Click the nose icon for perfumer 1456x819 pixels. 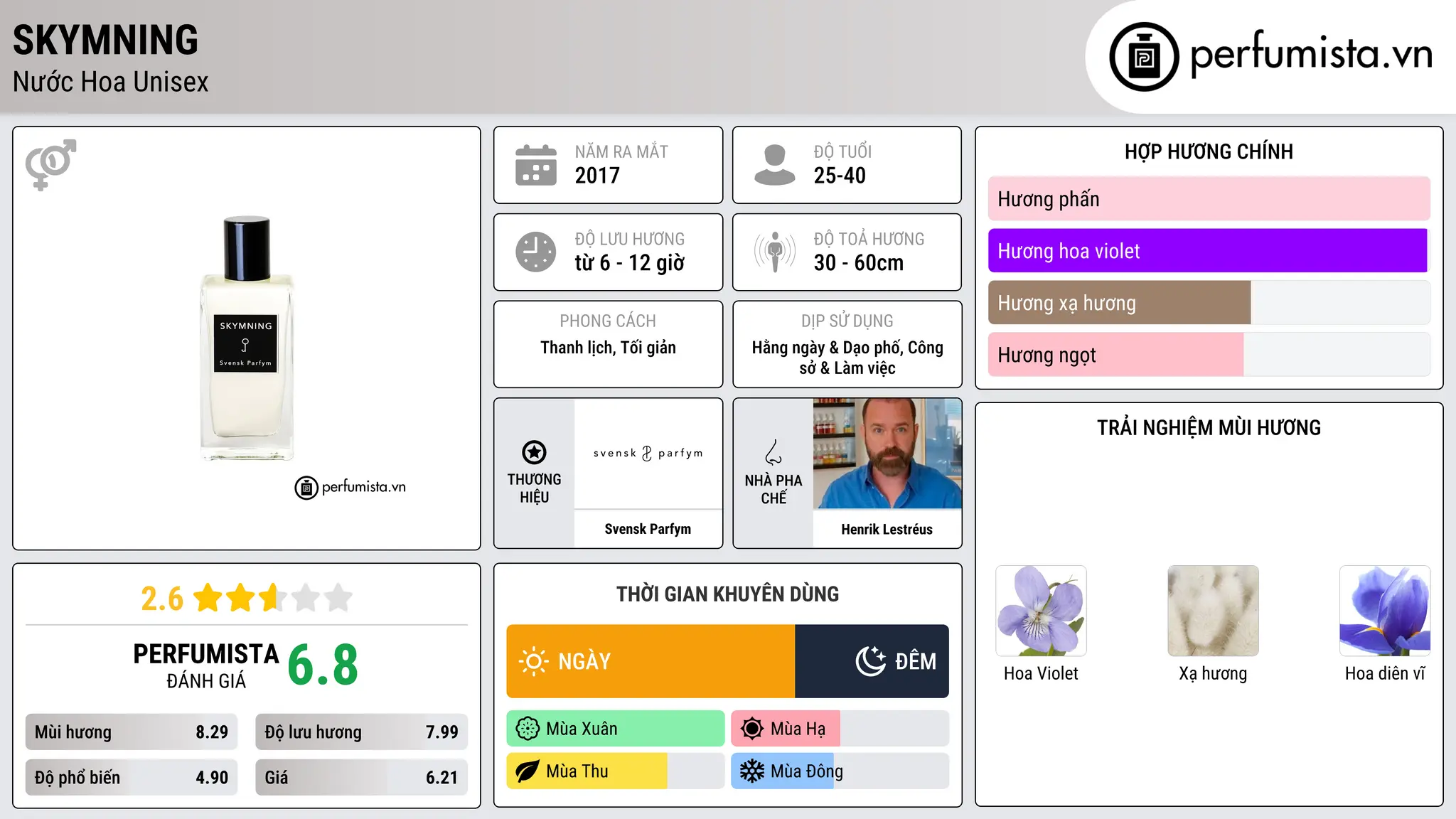(x=773, y=452)
